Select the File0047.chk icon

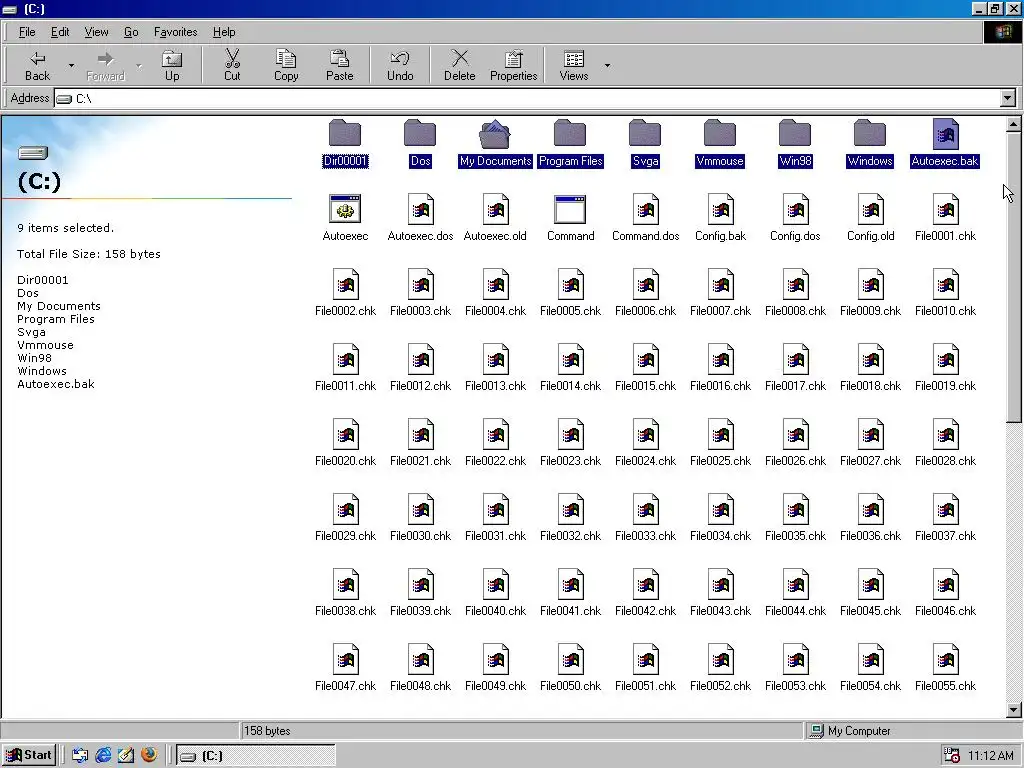coord(345,660)
